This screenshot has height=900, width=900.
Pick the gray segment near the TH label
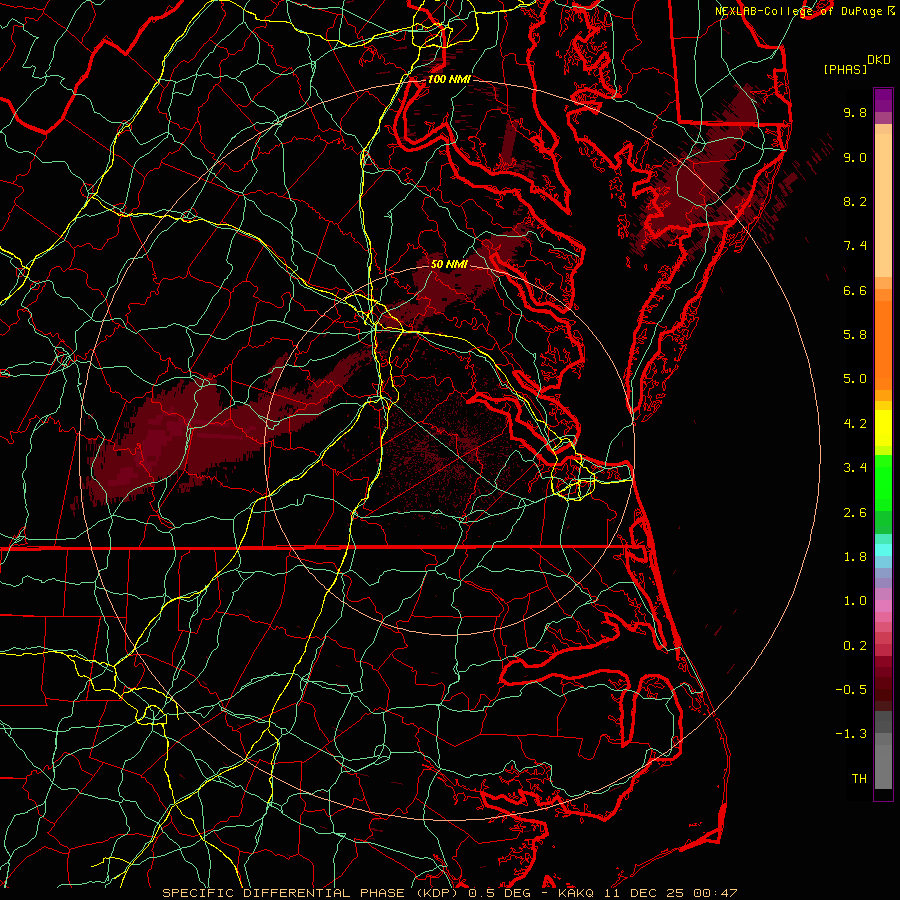pos(883,767)
